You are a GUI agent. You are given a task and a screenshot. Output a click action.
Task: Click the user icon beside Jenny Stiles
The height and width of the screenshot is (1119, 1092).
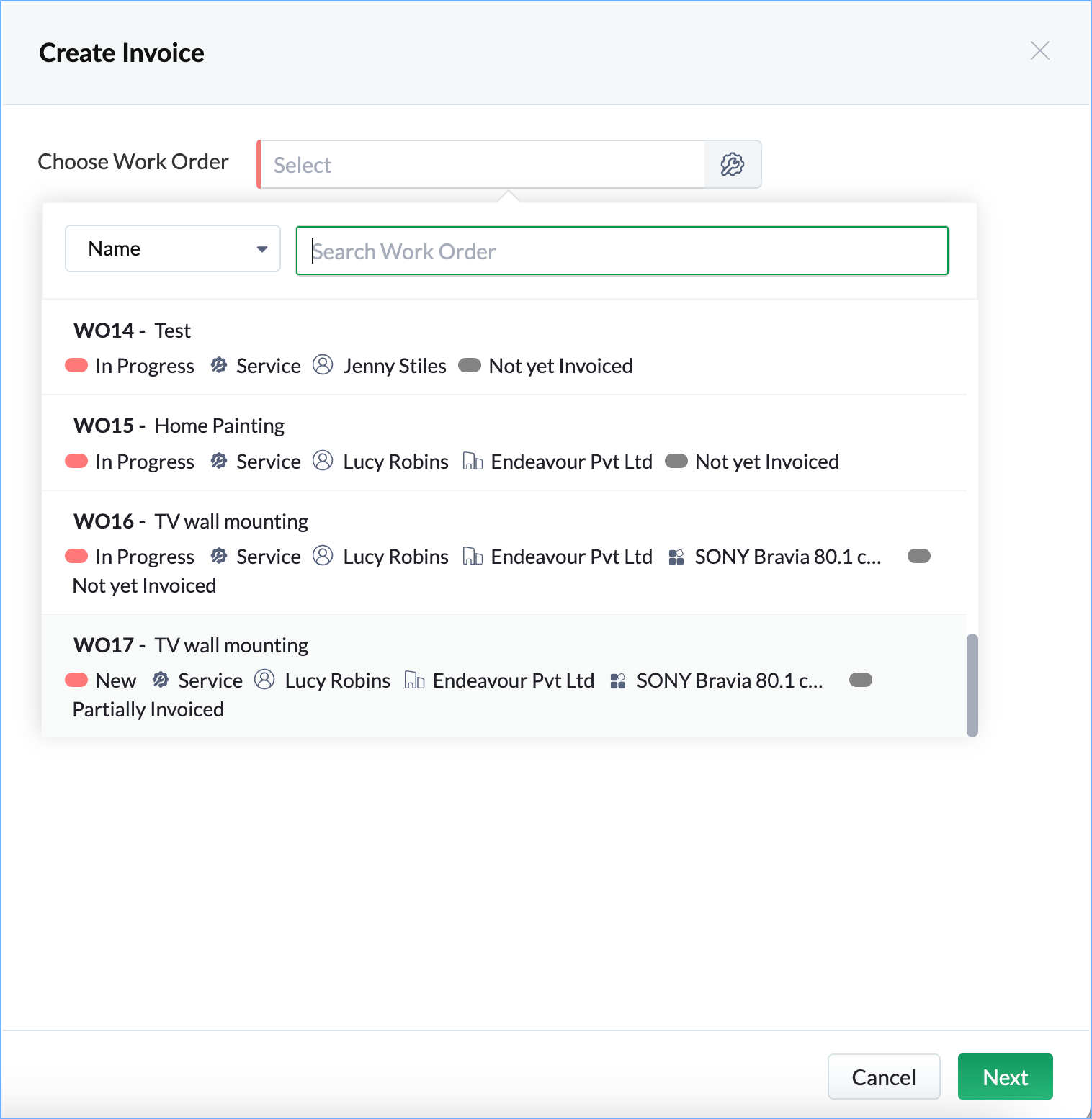point(323,365)
